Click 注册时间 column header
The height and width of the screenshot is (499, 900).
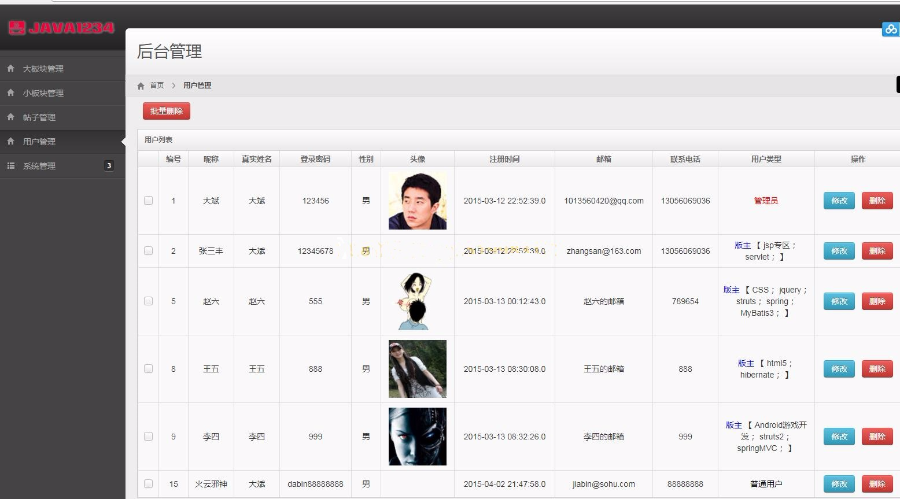[x=505, y=159]
